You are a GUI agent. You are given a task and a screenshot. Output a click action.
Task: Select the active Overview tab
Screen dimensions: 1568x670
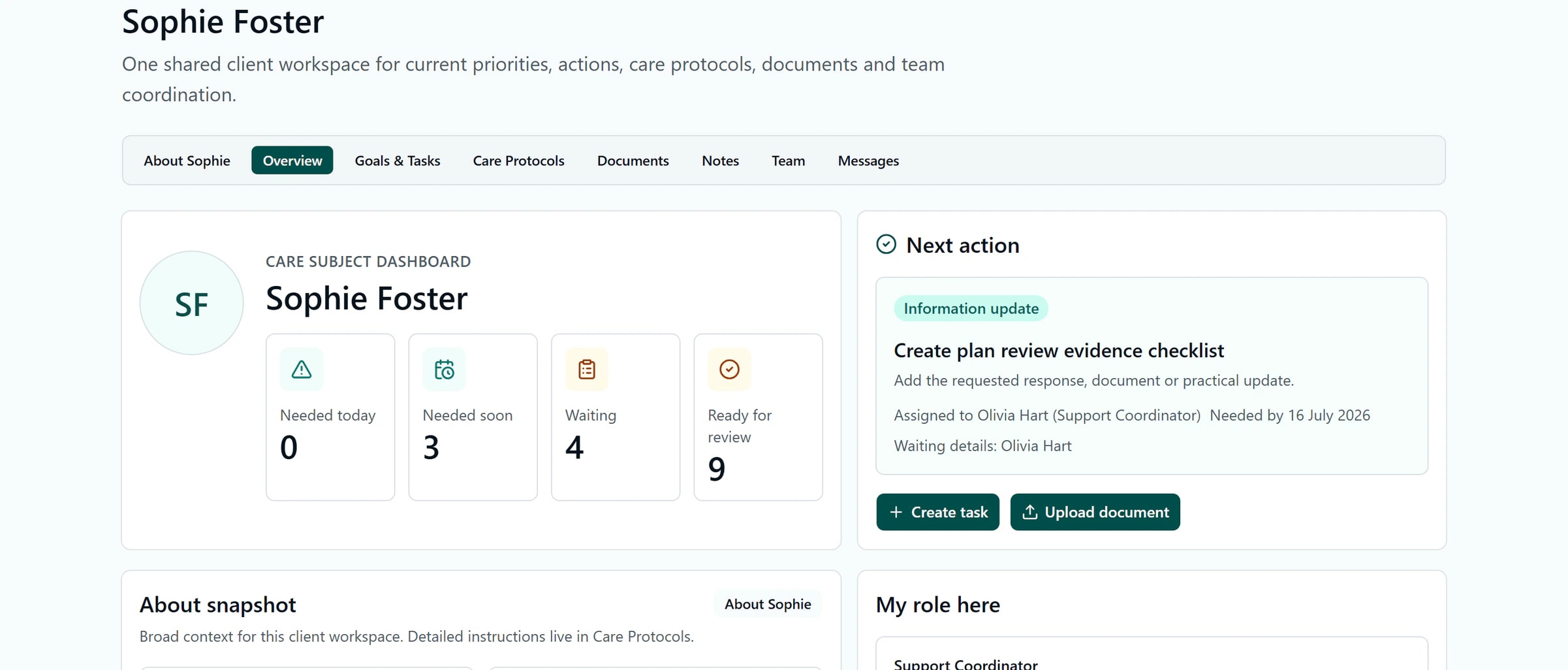(x=292, y=161)
